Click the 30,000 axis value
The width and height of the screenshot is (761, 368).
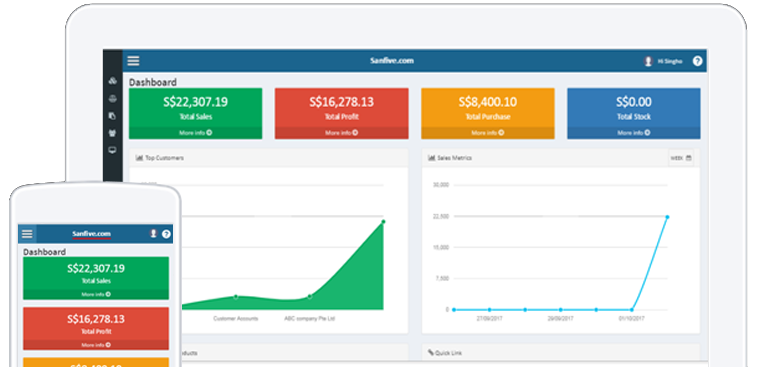click(x=441, y=185)
